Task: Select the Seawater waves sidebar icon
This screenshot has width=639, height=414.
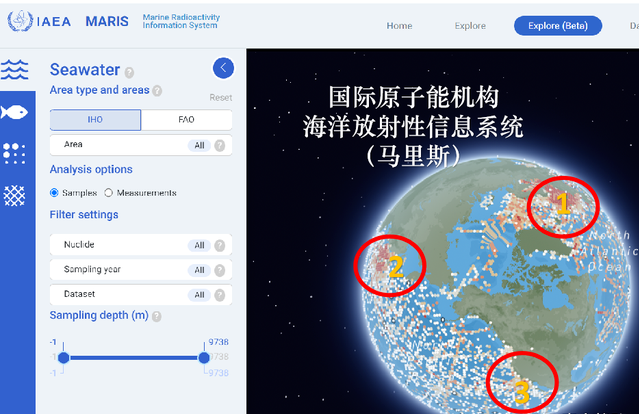Action: pyautogui.click(x=15, y=70)
